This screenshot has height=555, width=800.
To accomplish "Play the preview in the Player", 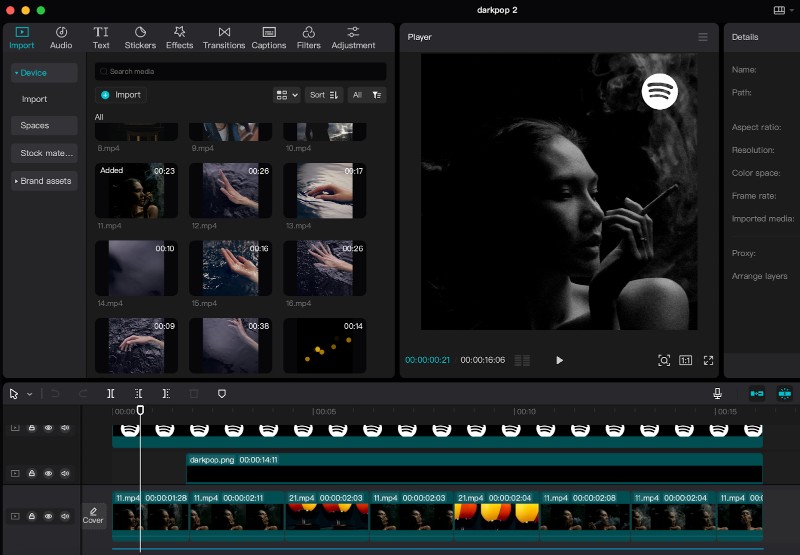I will click(559, 360).
